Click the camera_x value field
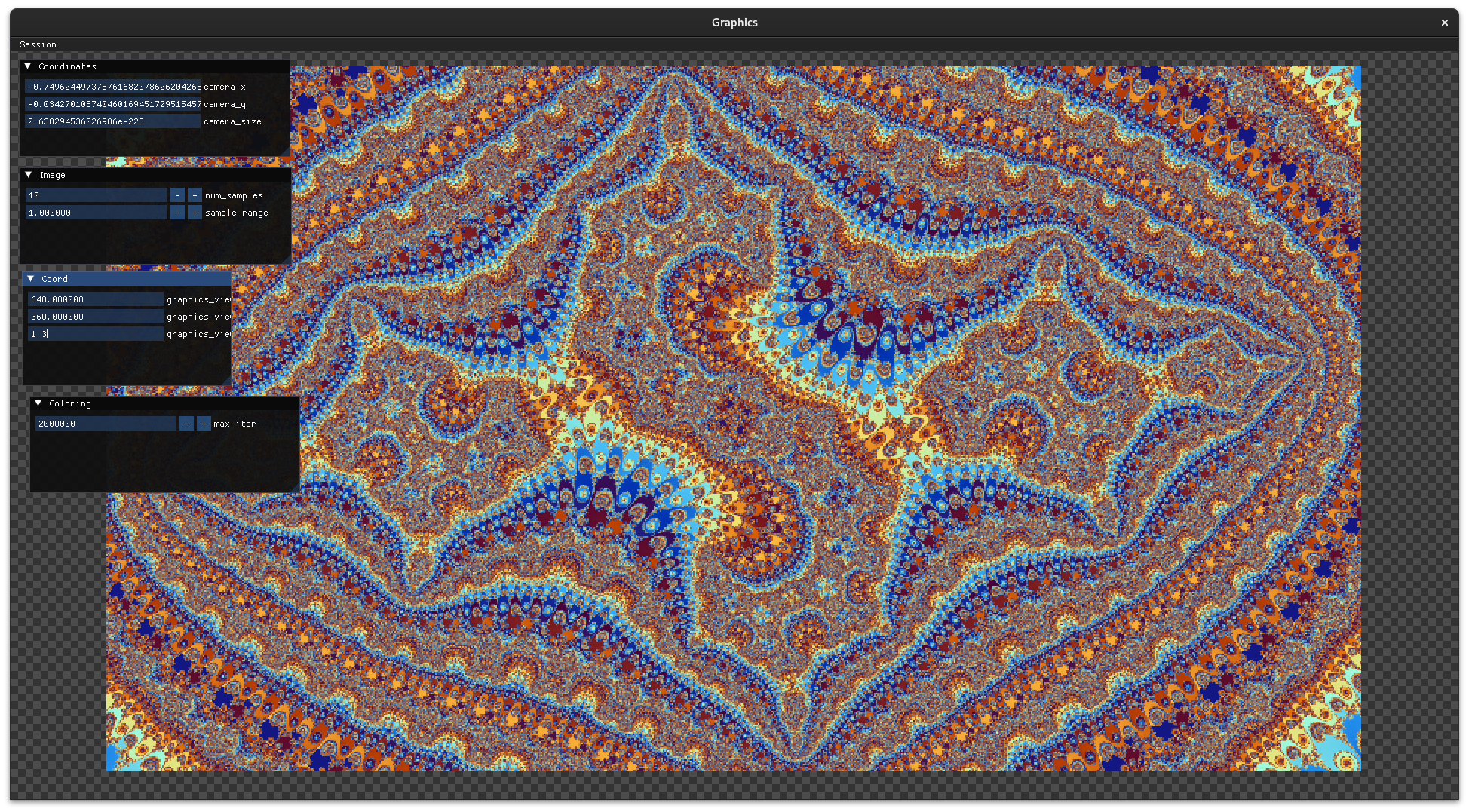Image resolution: width=1469 pixels, height=812 pixels. click(x=112, y=87)
